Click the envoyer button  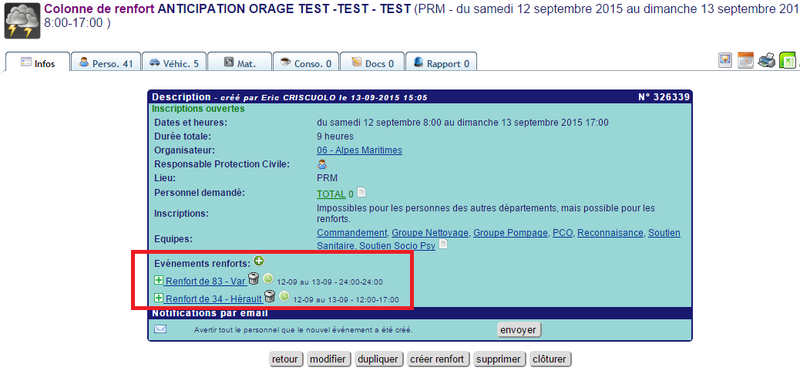coord(518,330)
